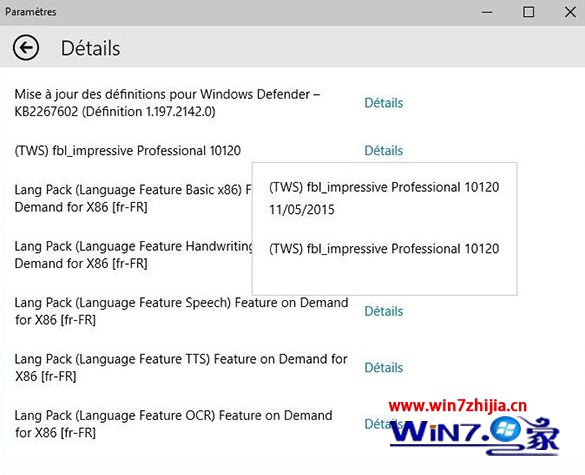Open Détails link for Windows Defender definitions update

[384, 103]
